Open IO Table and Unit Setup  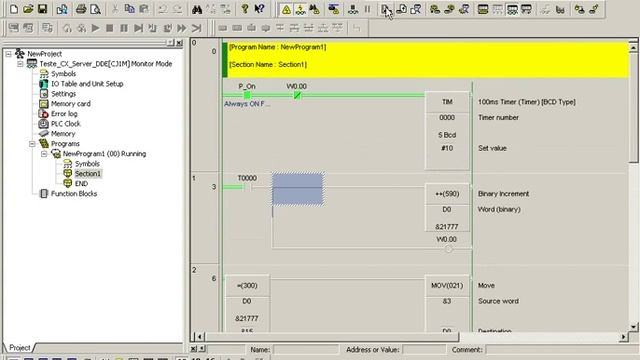(x=87, y=84)
